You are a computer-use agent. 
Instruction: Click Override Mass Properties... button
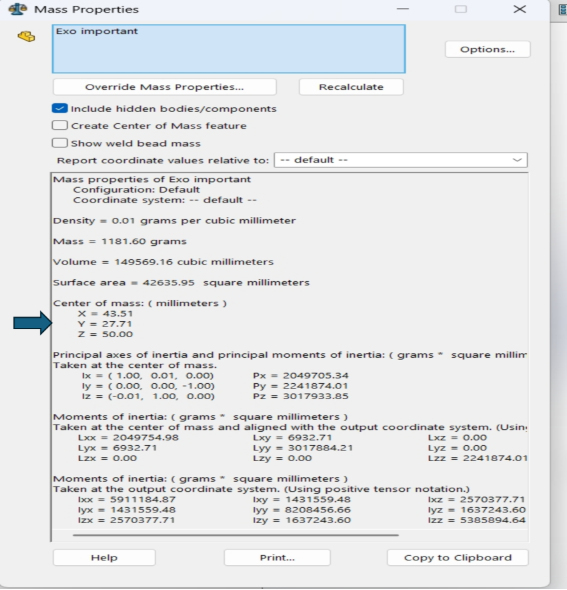pos(165,87)
